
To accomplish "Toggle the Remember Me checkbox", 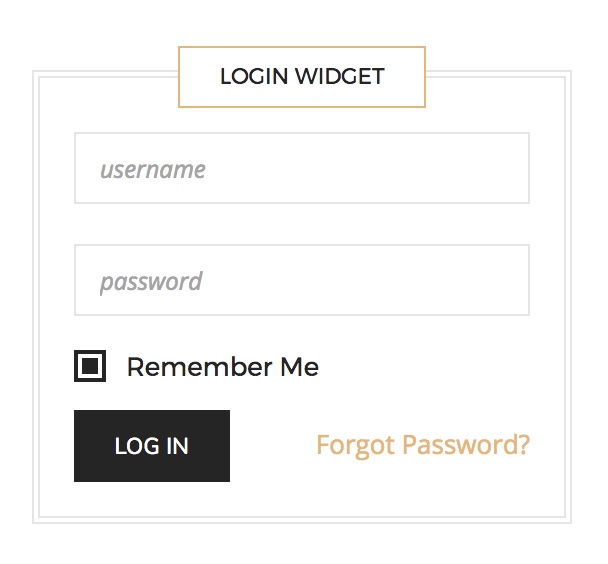I will pos(90,367).
